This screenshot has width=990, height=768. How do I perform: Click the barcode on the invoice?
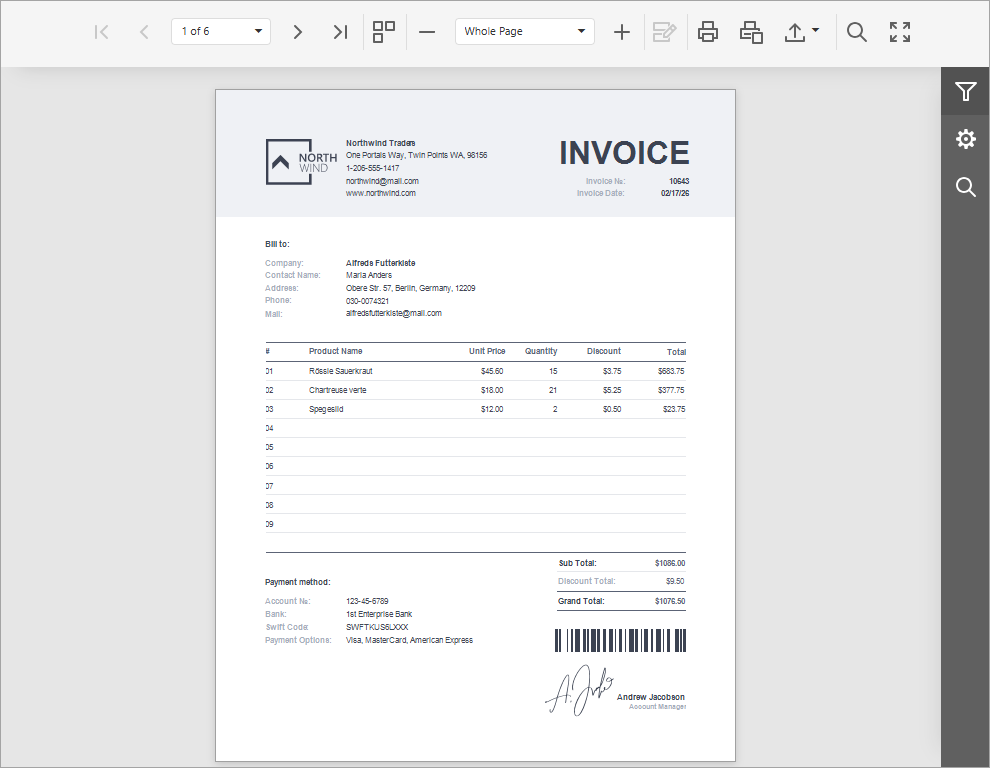tap(620, 640)
